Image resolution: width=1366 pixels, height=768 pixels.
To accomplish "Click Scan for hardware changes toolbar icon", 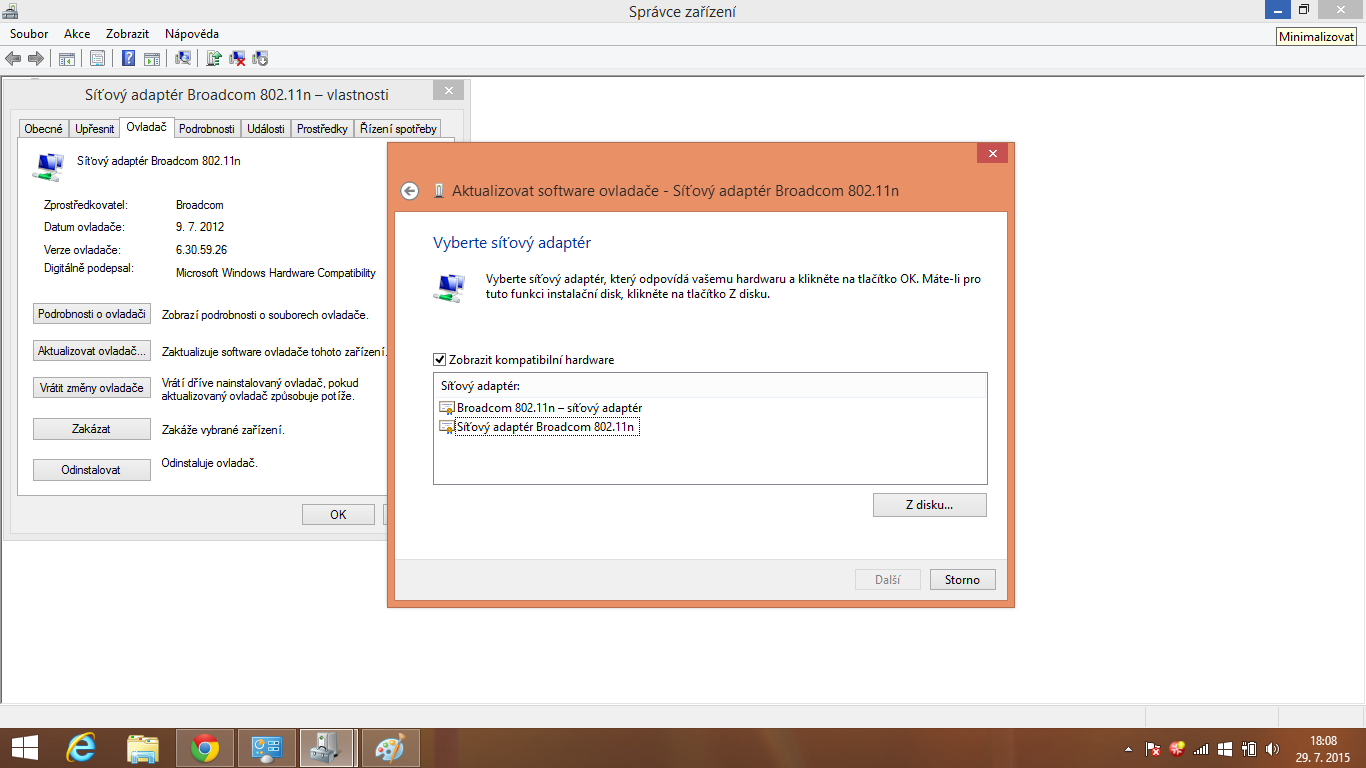I will tap(183, 58).
